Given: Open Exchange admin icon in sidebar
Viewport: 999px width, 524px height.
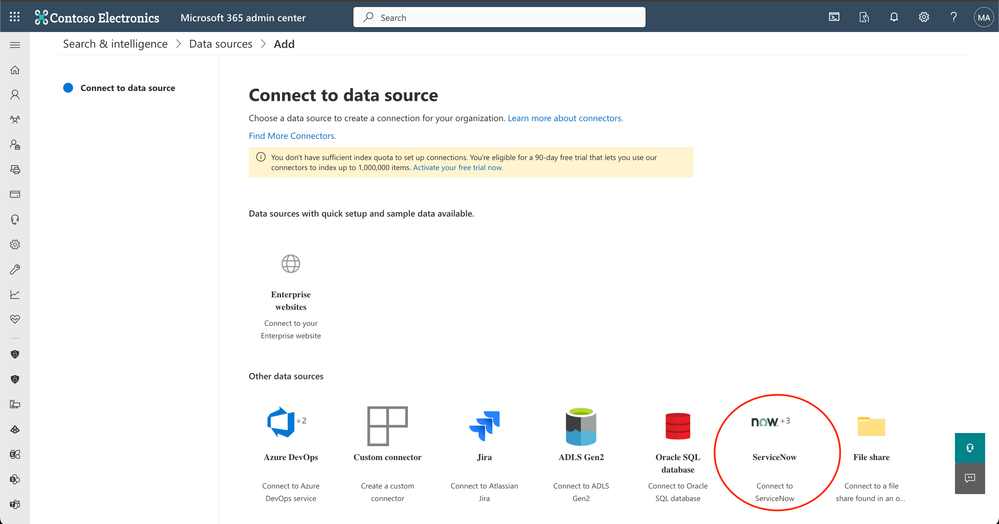Looking at the screenshot, I should click(15, 455).
